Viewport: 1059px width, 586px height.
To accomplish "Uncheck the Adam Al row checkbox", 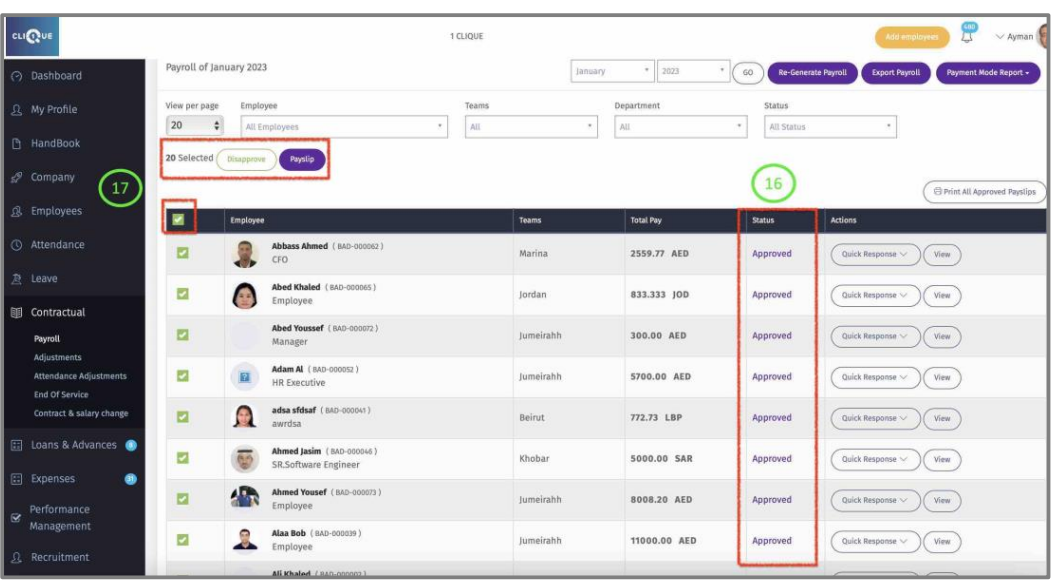I will point(182,377).
